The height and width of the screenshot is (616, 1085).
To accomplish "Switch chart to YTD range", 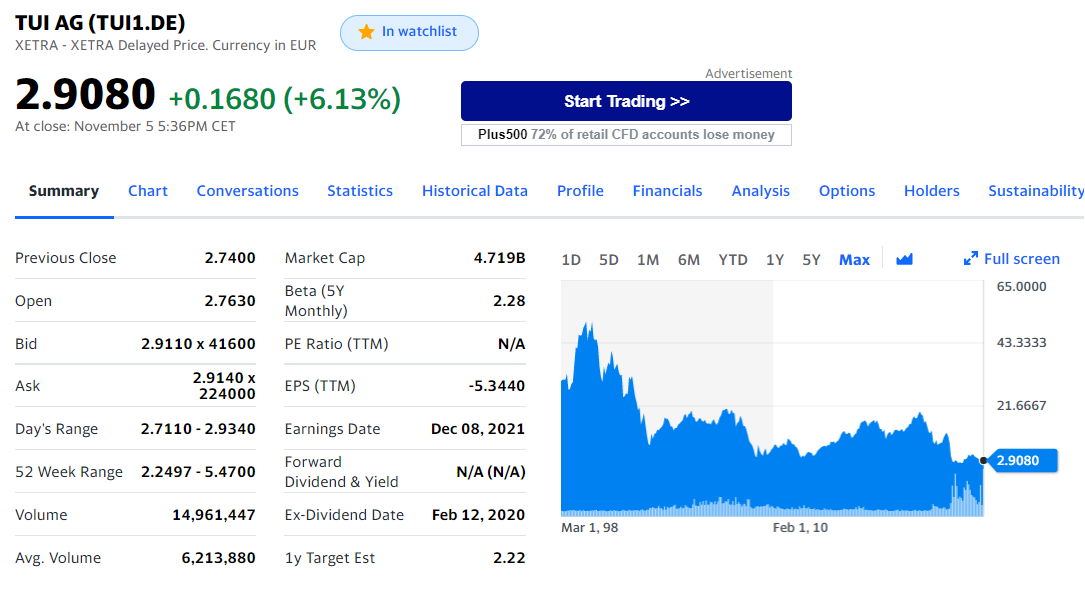I will [733, 260].
